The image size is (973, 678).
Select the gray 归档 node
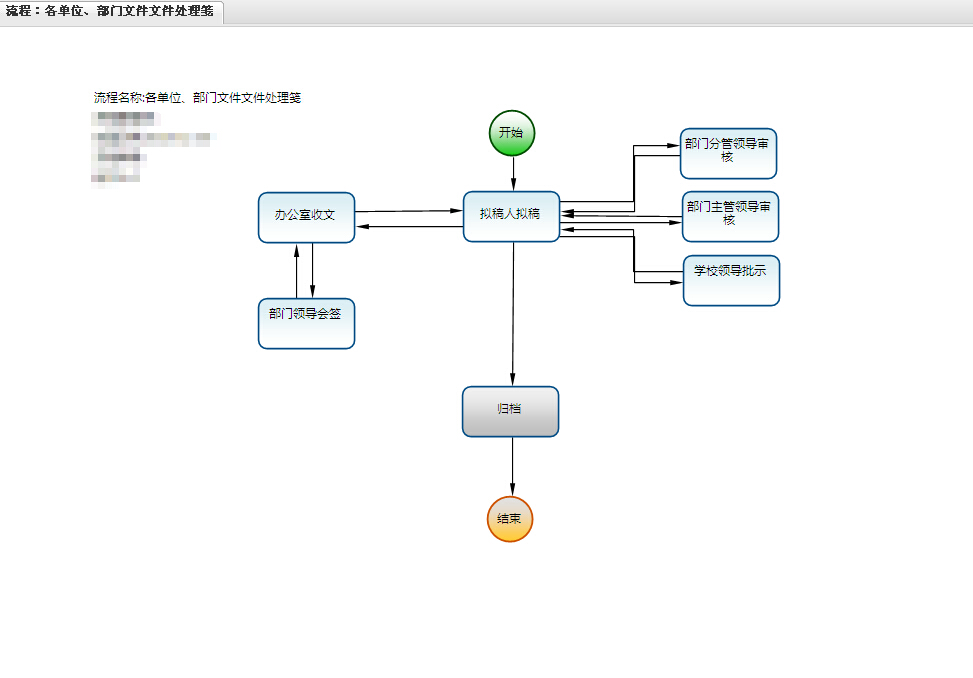510,411
